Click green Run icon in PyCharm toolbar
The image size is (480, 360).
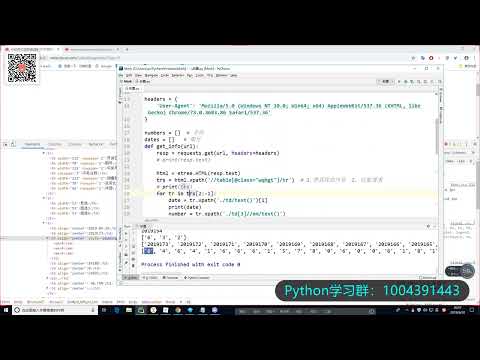399,81
